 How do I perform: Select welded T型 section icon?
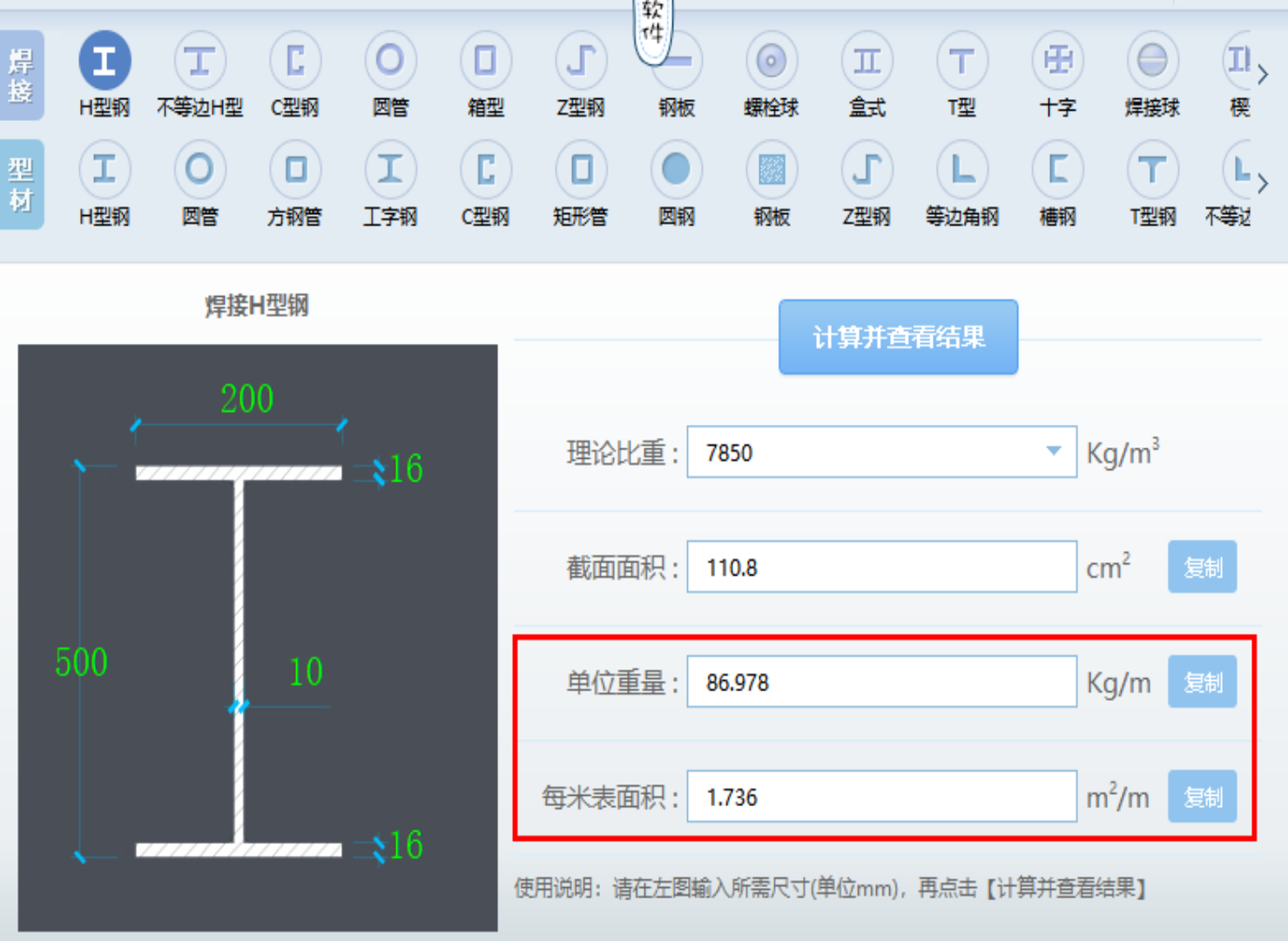click(961, 61)
